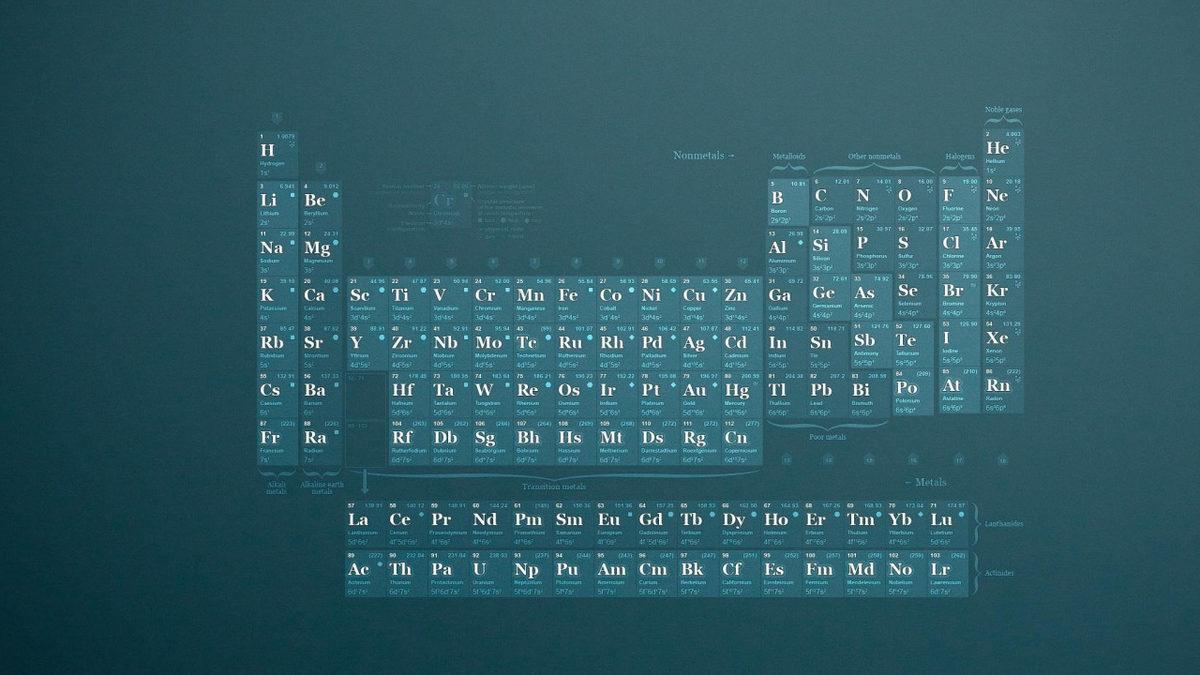Viewport: 1200px width, 675px height.
Task: Click the "← Metals" label
Action: (x=925, y=482)
